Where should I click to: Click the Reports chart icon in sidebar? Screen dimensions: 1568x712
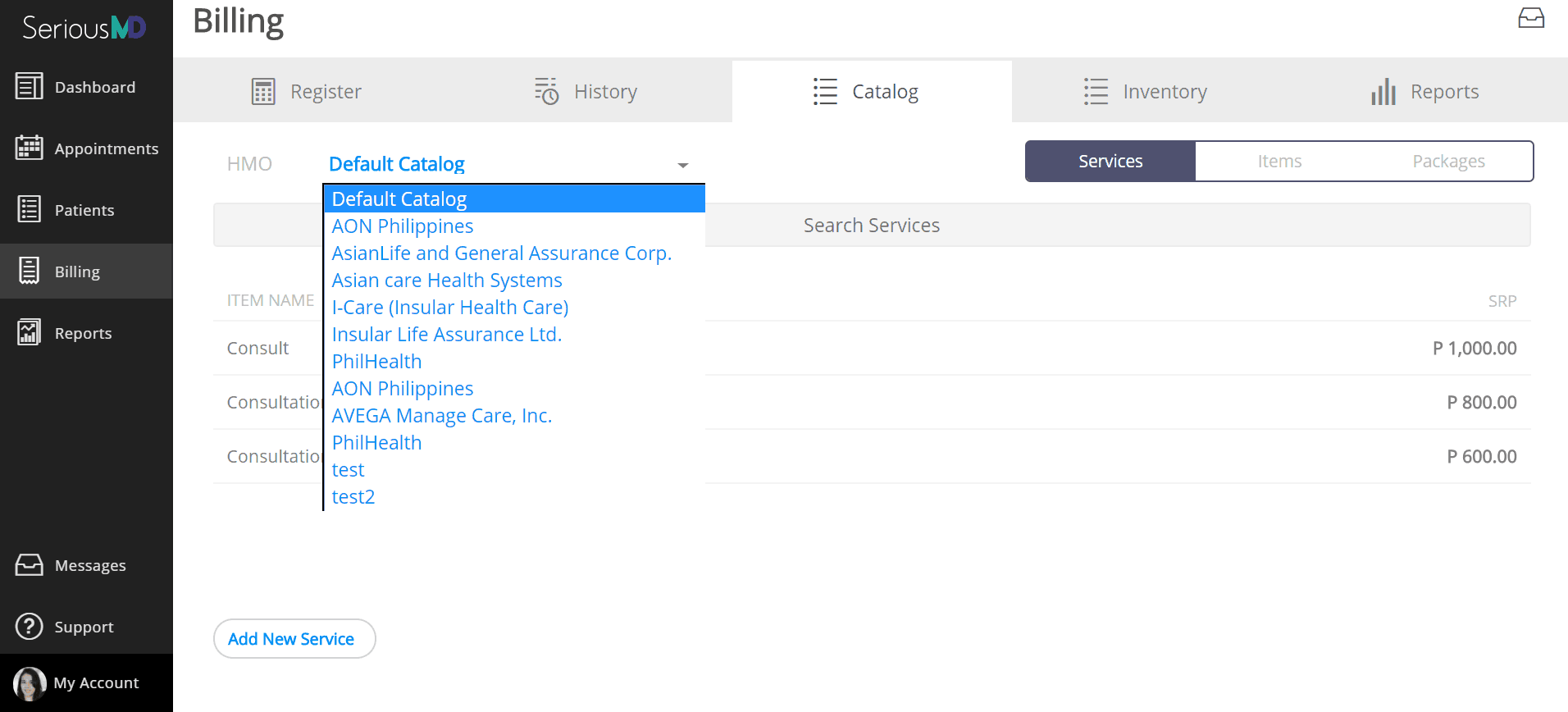point(30,332)
